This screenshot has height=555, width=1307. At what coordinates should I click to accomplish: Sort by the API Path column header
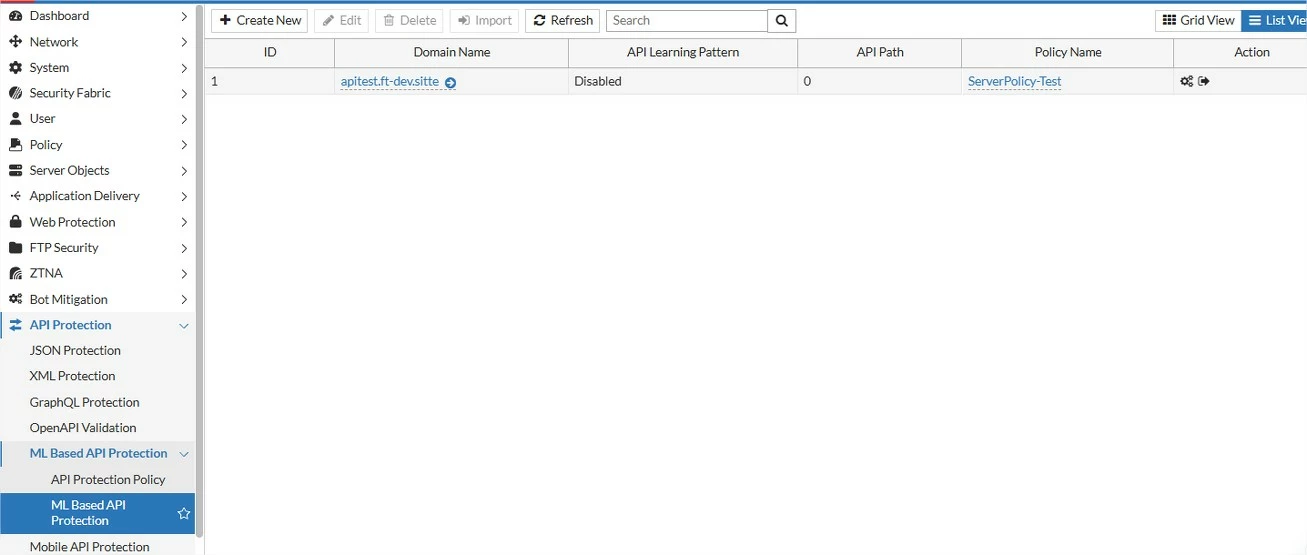(880, 52)
